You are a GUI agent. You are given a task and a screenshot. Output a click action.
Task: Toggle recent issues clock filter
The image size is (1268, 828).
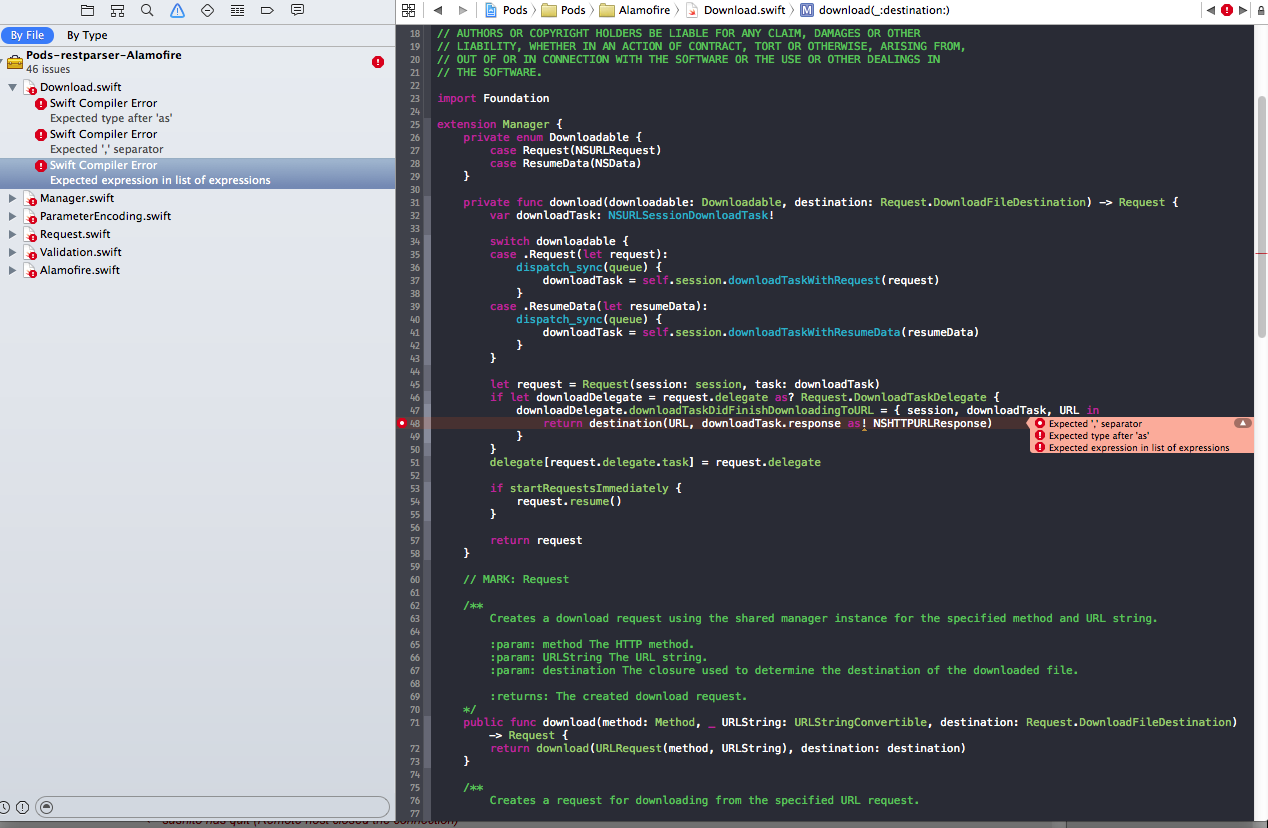[5, 807]
